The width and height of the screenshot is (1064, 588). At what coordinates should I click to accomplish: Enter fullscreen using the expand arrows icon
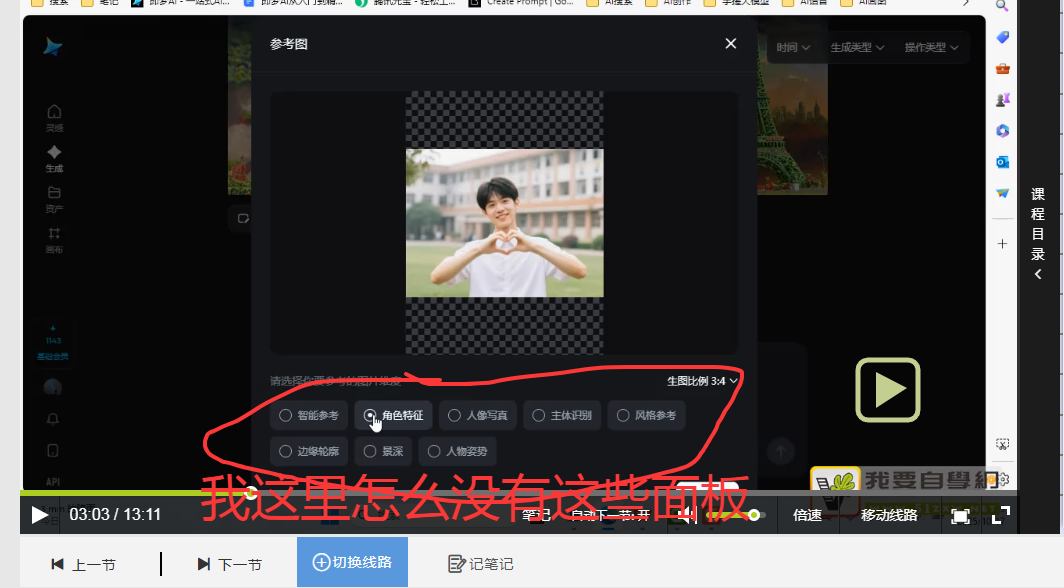(1000, 515)
